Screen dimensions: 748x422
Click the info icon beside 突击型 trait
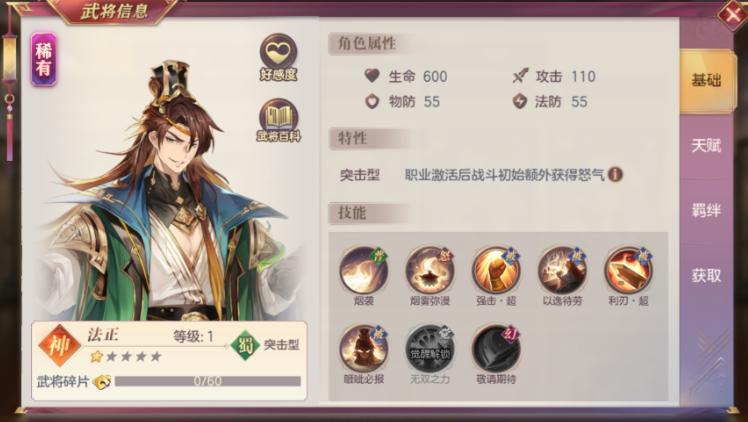click(x=615, y=174)
